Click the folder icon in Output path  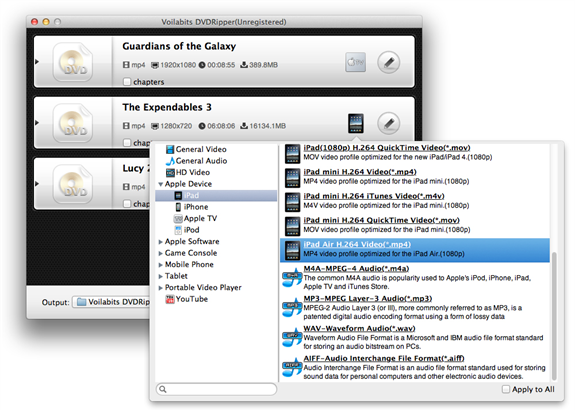tap(81, 302)
